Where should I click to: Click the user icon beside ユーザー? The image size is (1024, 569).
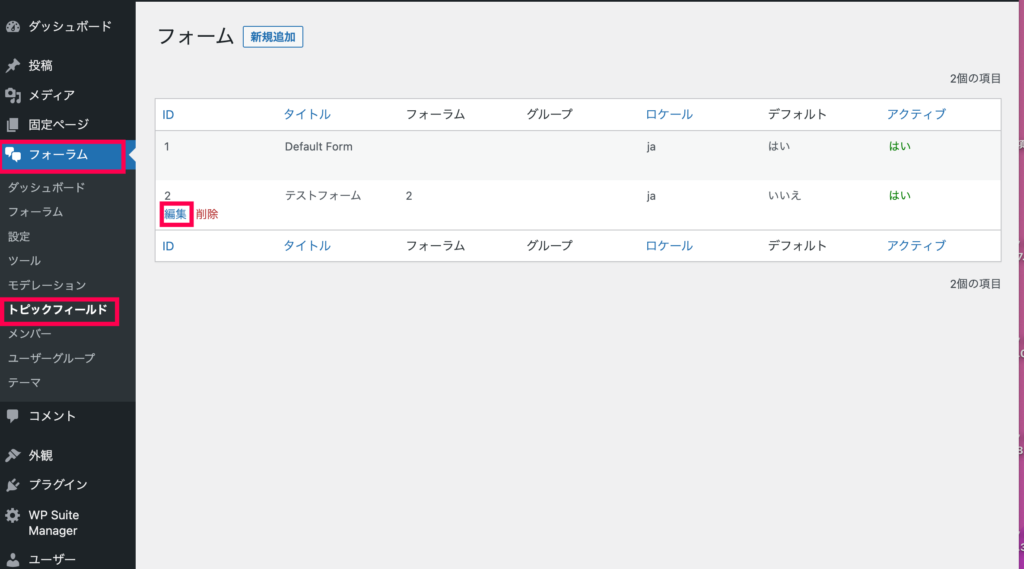point(13,560)
